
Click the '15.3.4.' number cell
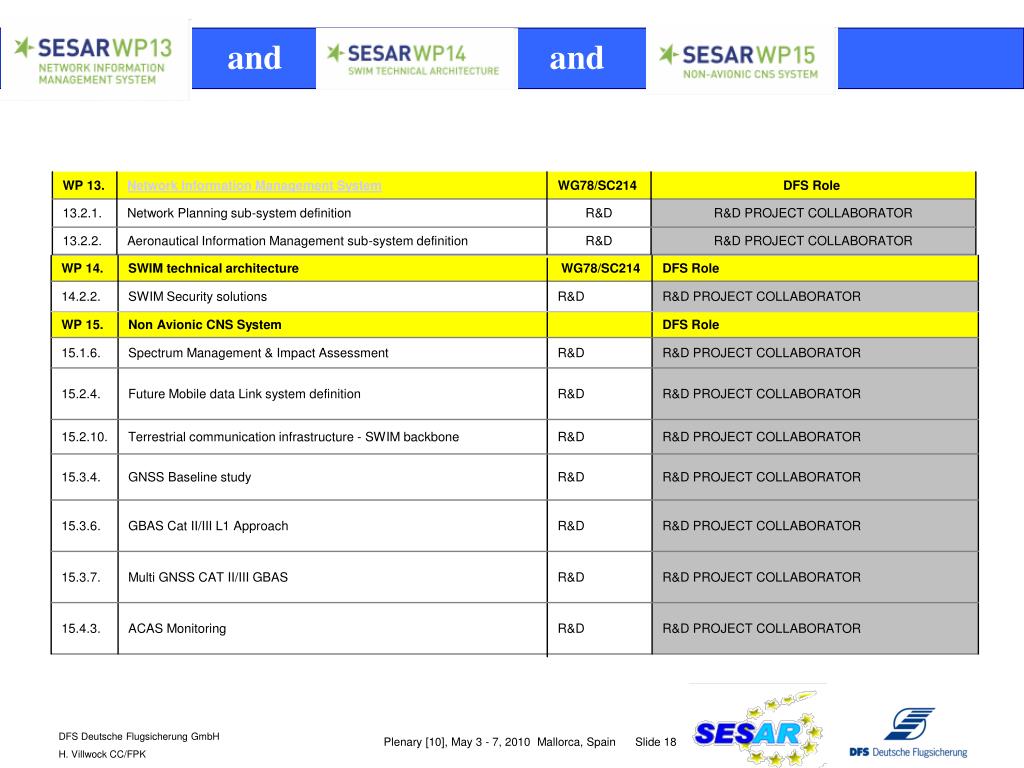click(82, 477)
